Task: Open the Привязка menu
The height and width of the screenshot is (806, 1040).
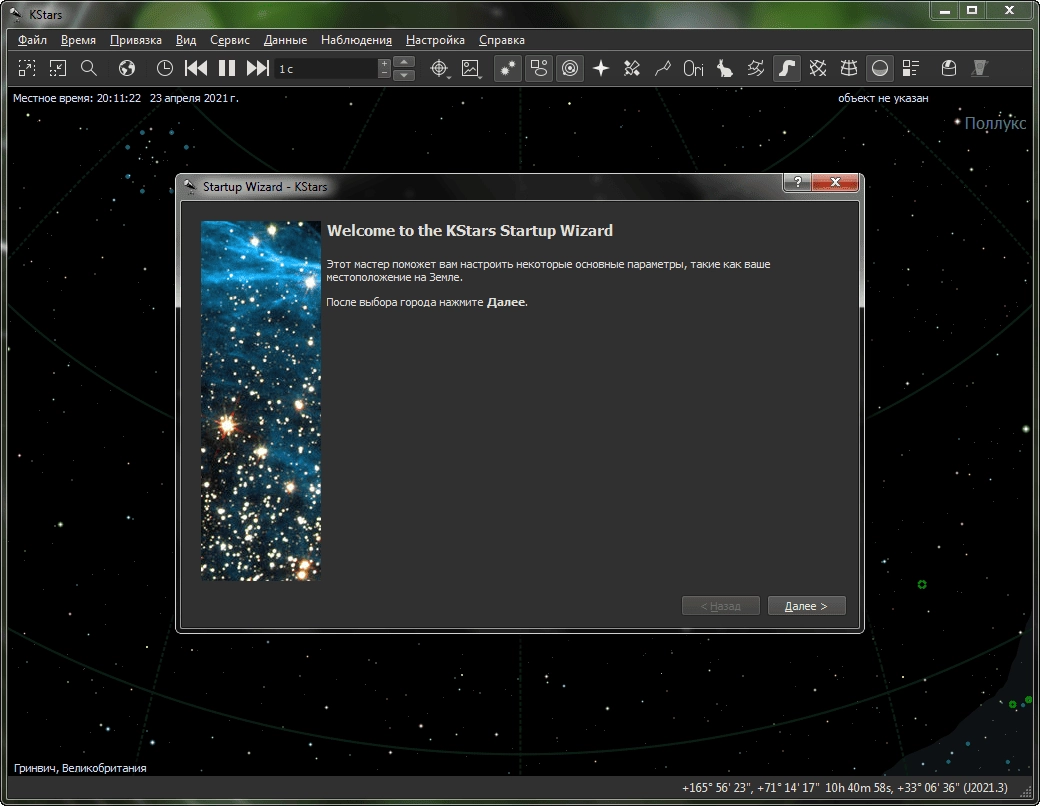Action: 136,40
